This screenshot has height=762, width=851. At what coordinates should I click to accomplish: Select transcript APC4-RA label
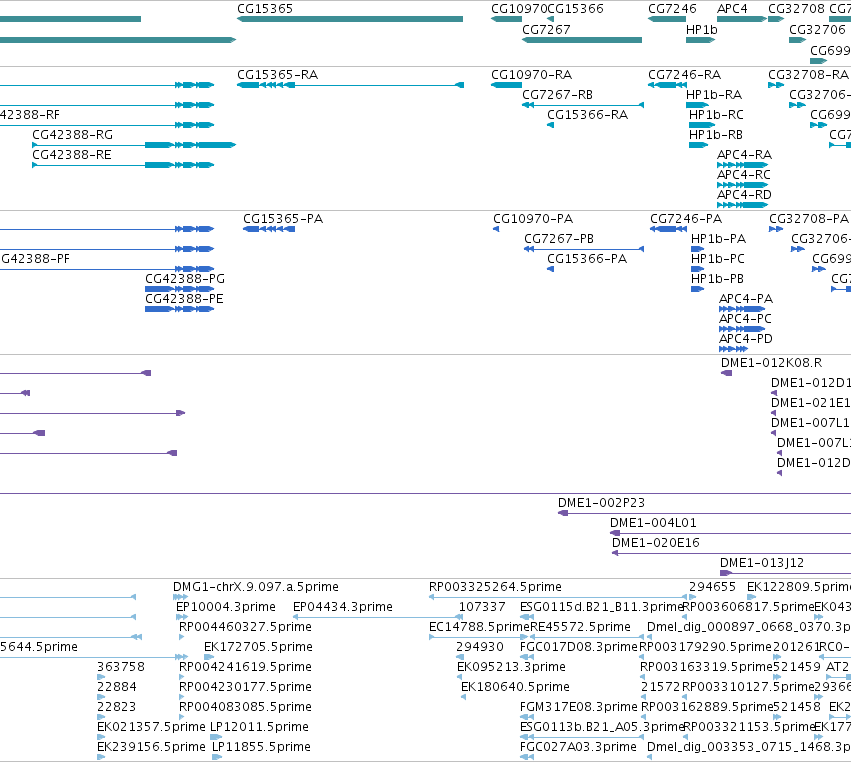(744, 155)
